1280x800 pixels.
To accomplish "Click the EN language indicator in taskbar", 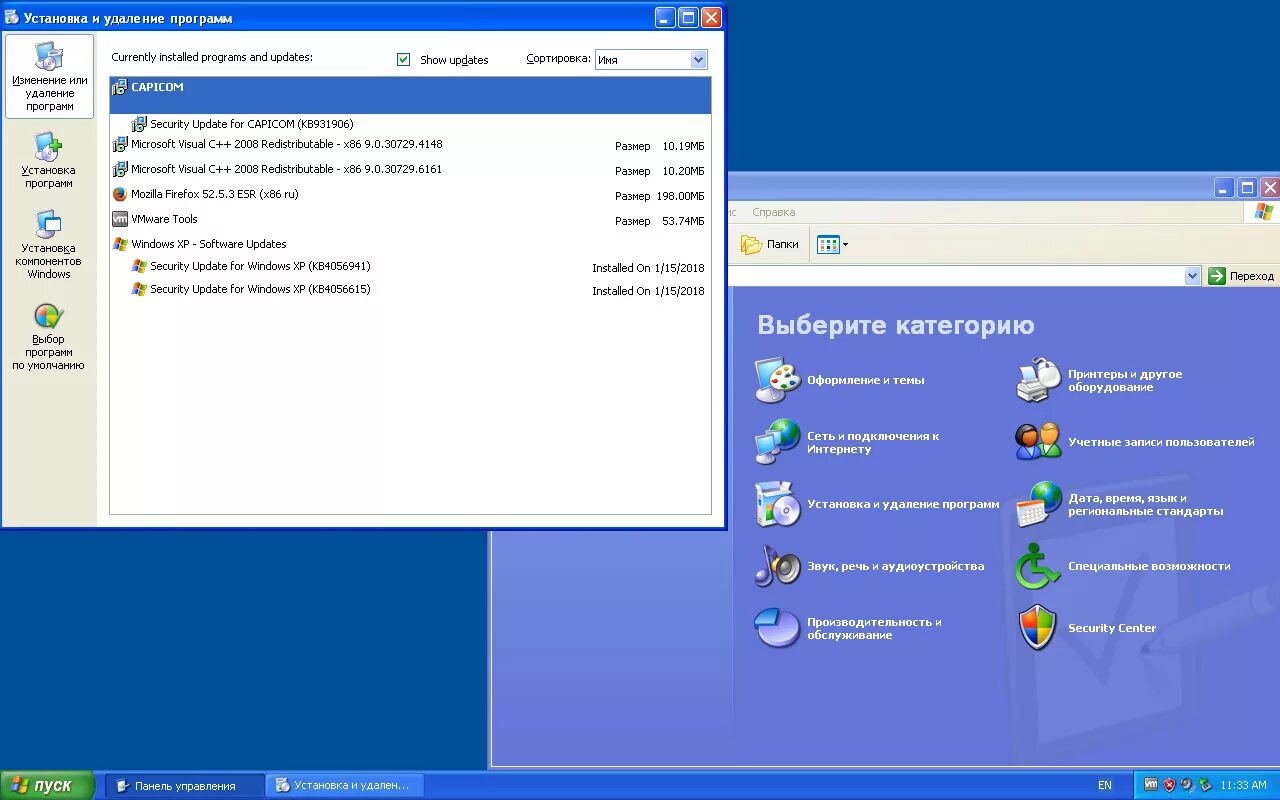I will click(x=1104, y=785).
